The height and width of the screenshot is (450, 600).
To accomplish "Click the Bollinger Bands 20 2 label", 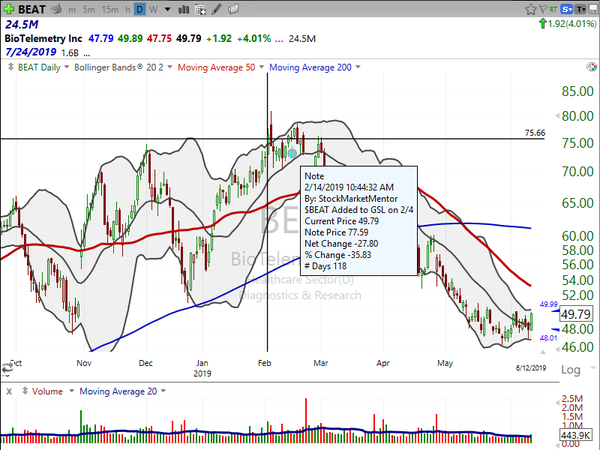I will tap(119, 68).
